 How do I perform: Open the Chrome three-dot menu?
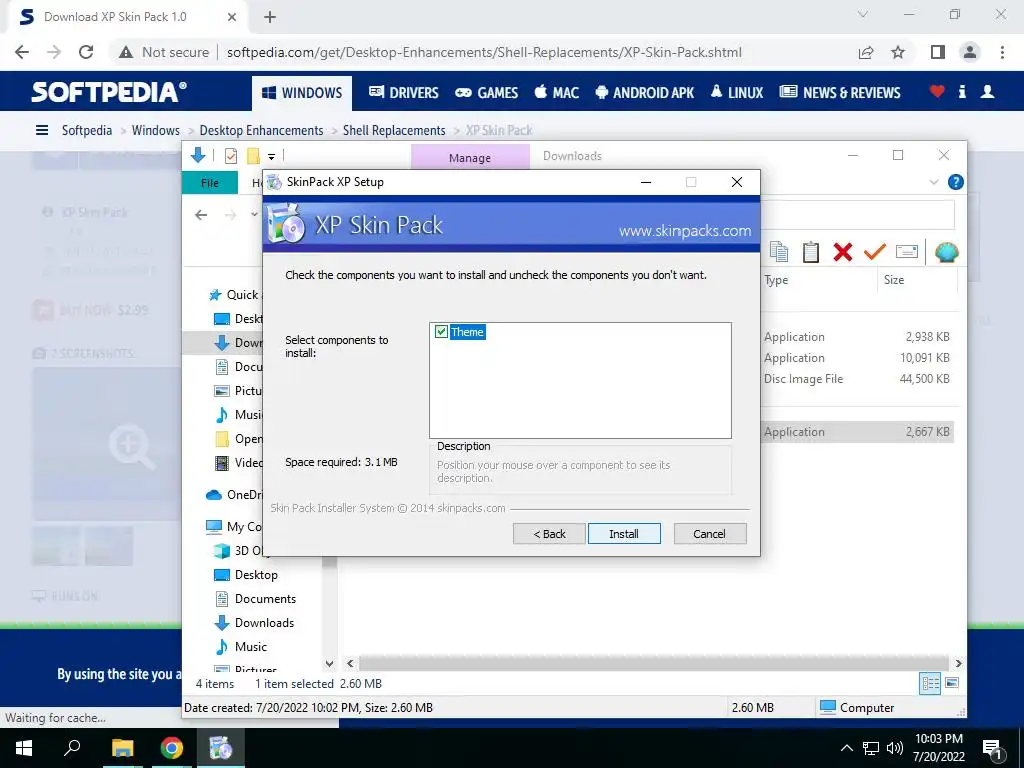[1002, 52]
